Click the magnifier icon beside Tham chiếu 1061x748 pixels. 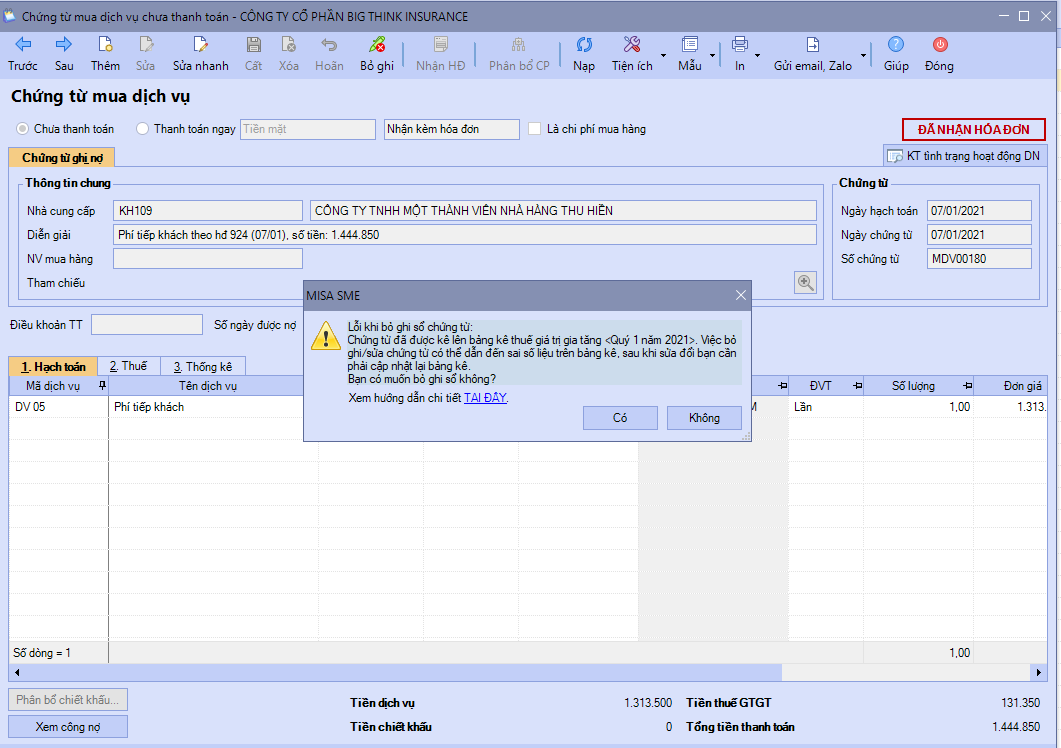(x=805, y=282)
